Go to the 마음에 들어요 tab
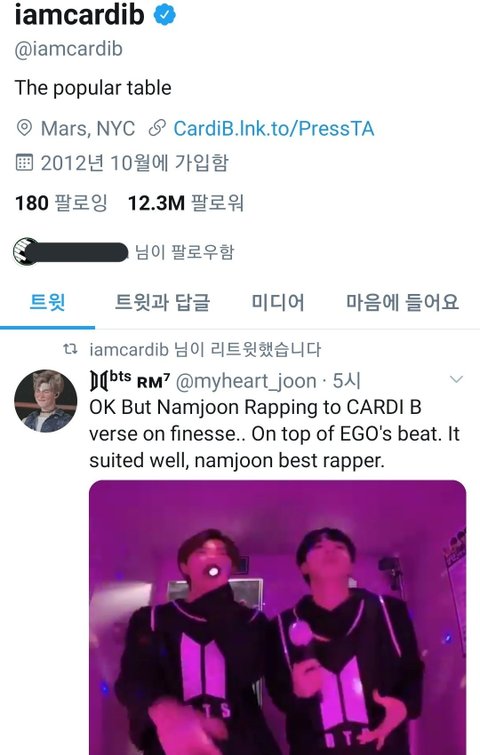Screen dimensions: 480x755 (402, 302)
